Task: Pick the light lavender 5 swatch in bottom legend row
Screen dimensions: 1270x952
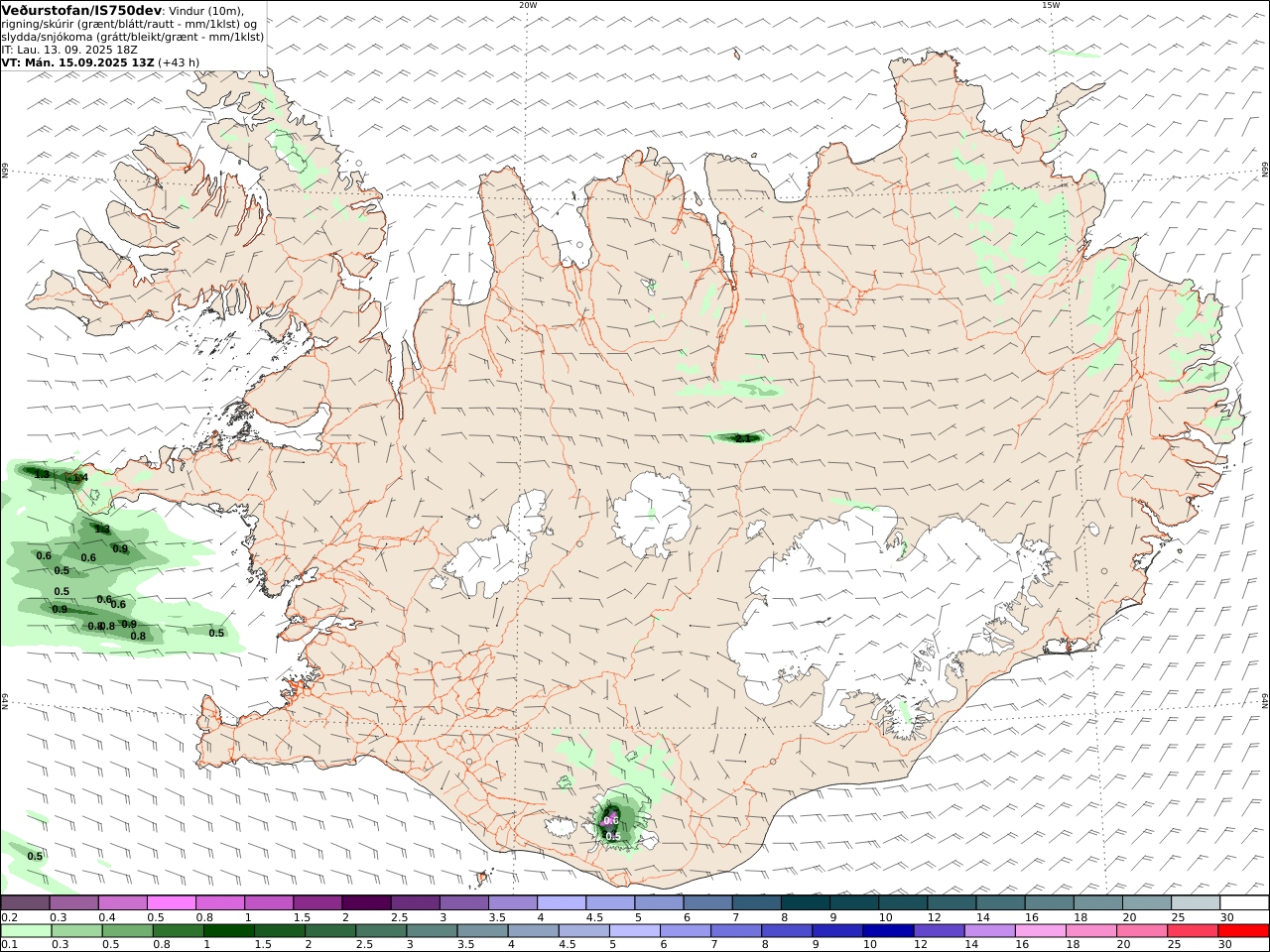Action: pos(634,931)
